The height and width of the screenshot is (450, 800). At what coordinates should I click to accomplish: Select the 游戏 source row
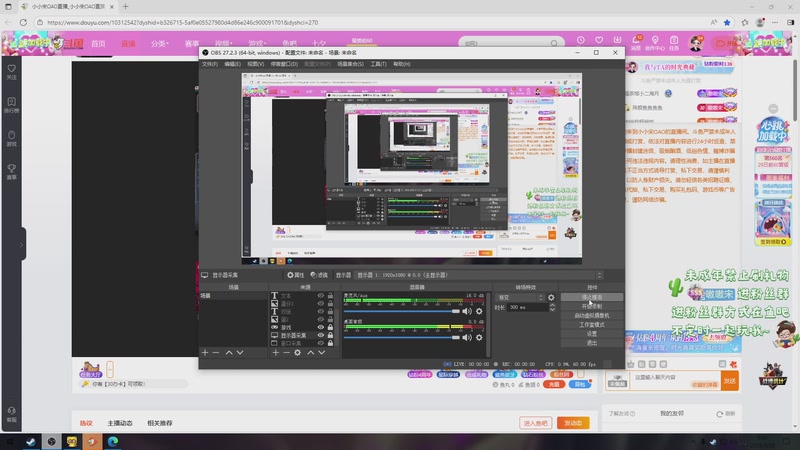tap(304, 327)
